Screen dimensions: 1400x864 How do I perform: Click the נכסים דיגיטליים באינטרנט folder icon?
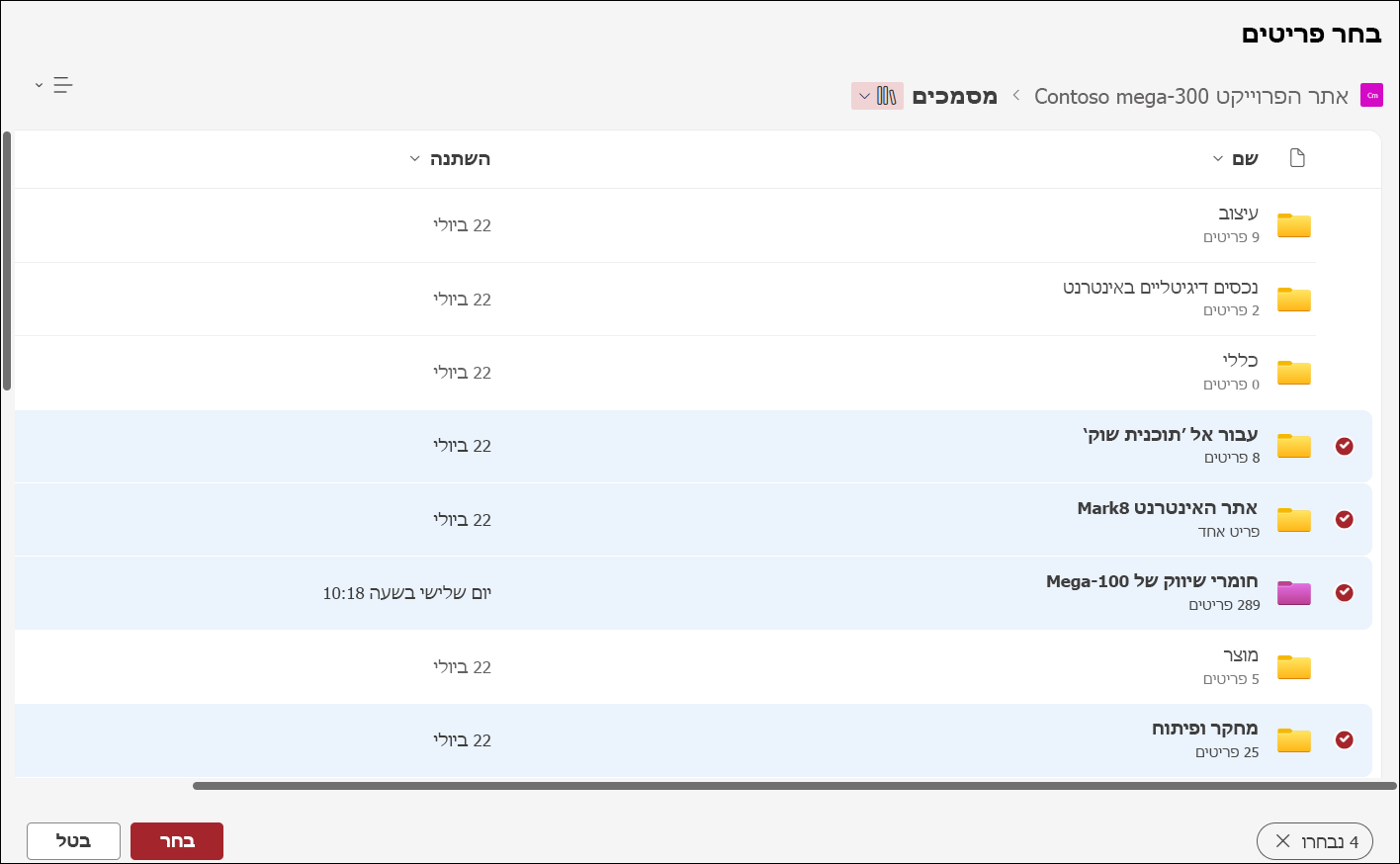[1293, 300]
